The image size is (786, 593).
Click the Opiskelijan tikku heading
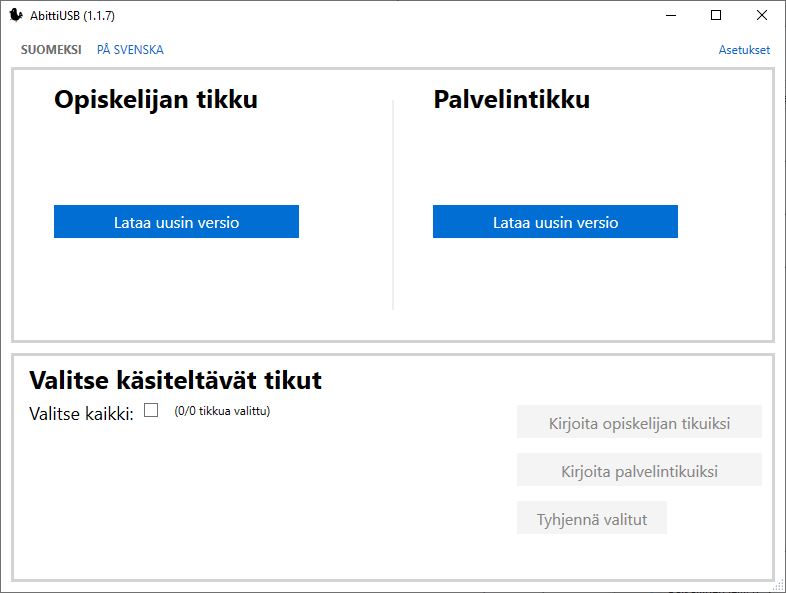(156, 100)
